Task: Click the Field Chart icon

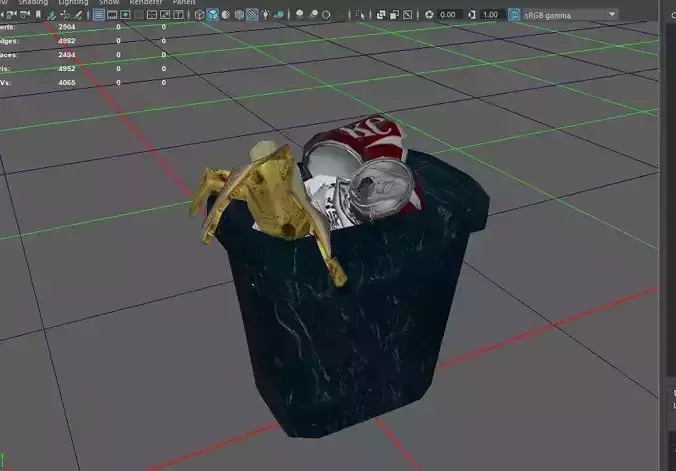Action: tap(152, 15)
